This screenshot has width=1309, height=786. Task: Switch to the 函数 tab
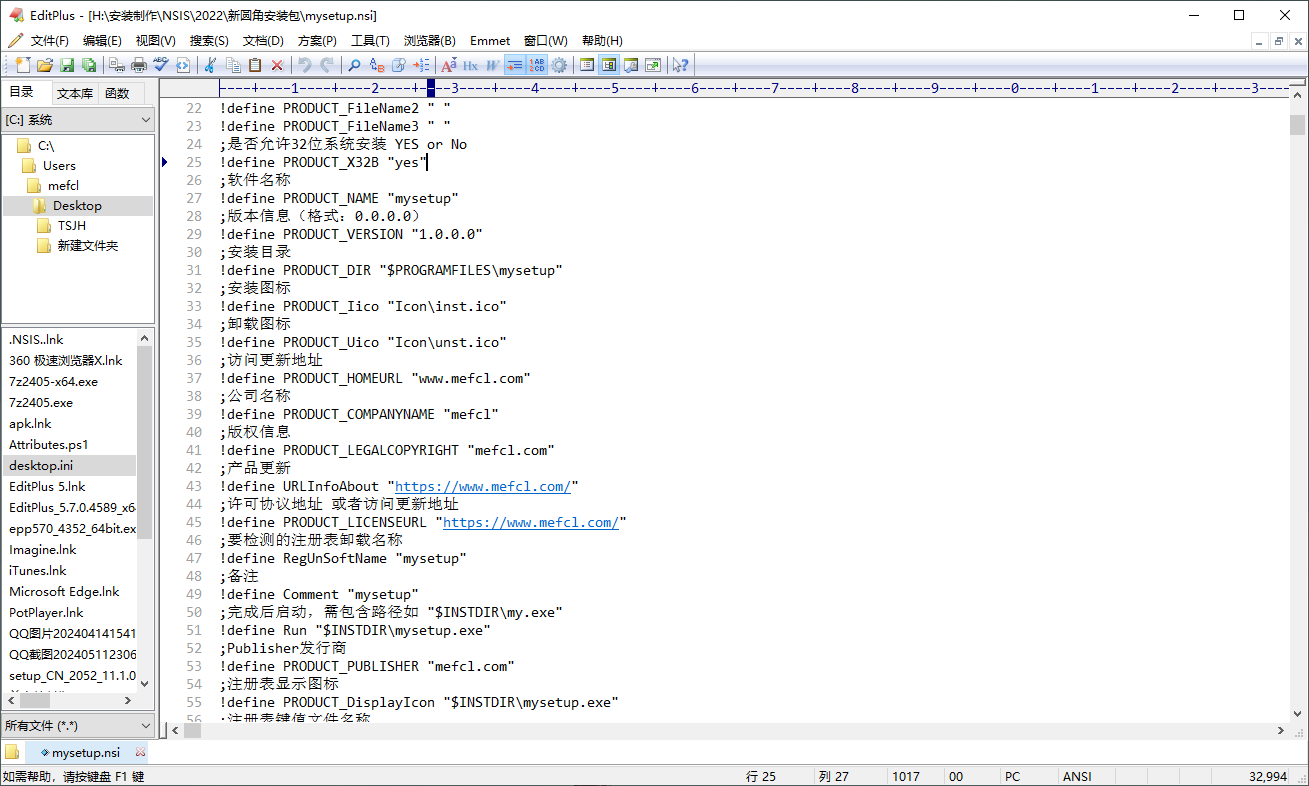116,93
